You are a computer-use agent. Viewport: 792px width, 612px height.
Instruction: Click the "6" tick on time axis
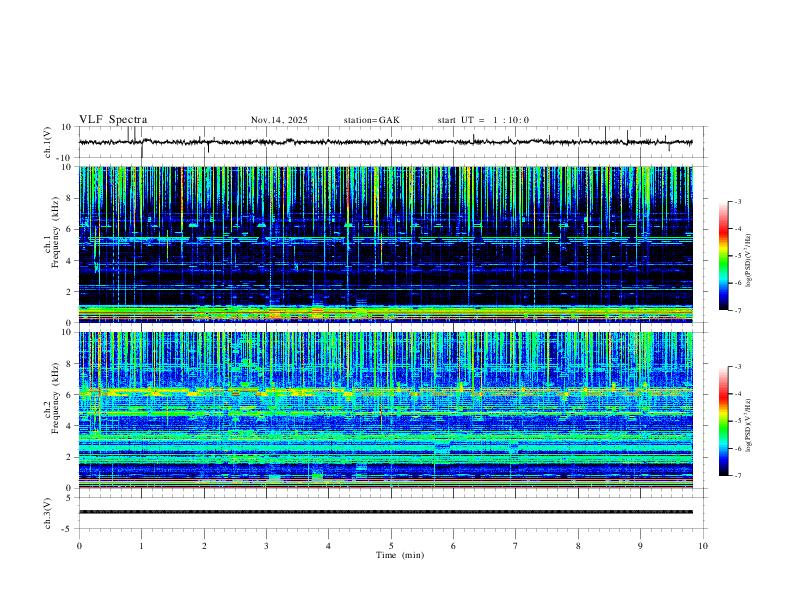coord(454,546)
